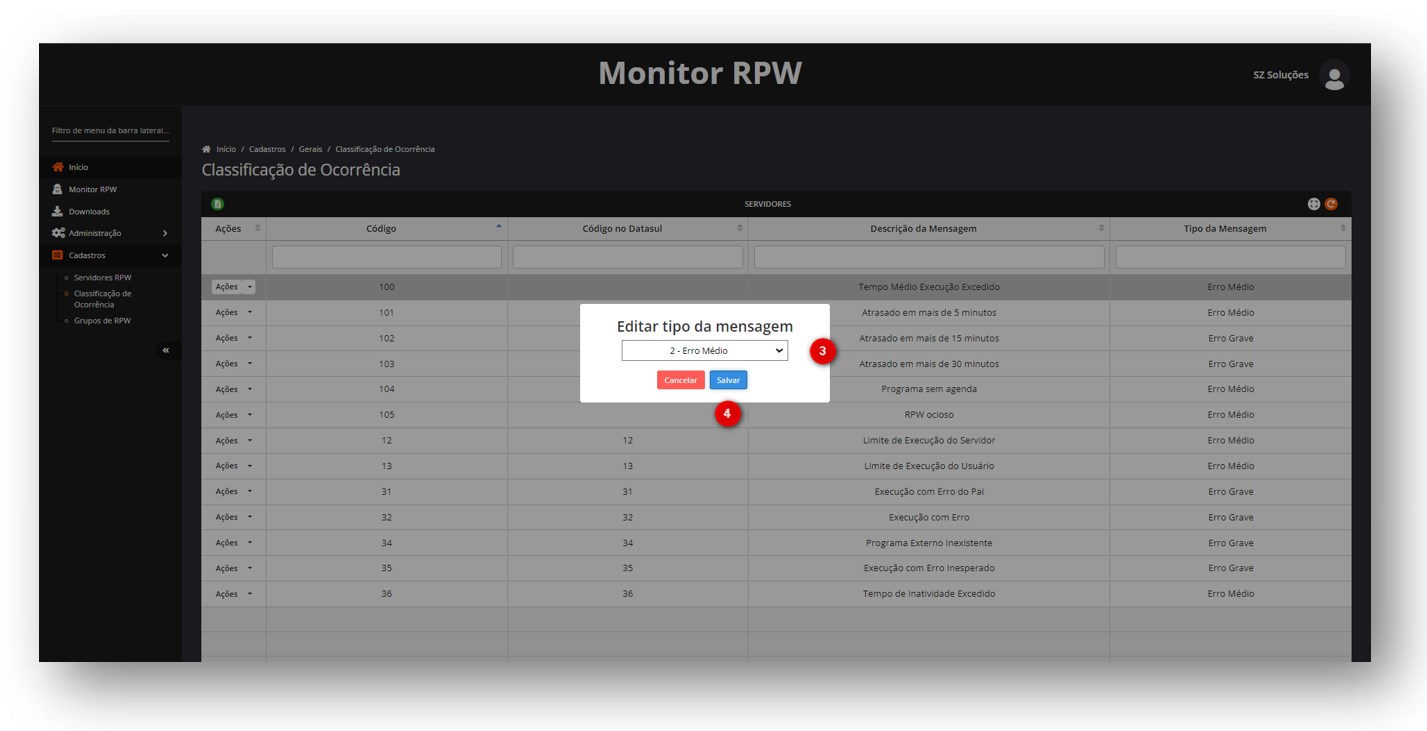Go to Cadastros via the breadcrumb link

pyautogui.click(x=267, y=149)
